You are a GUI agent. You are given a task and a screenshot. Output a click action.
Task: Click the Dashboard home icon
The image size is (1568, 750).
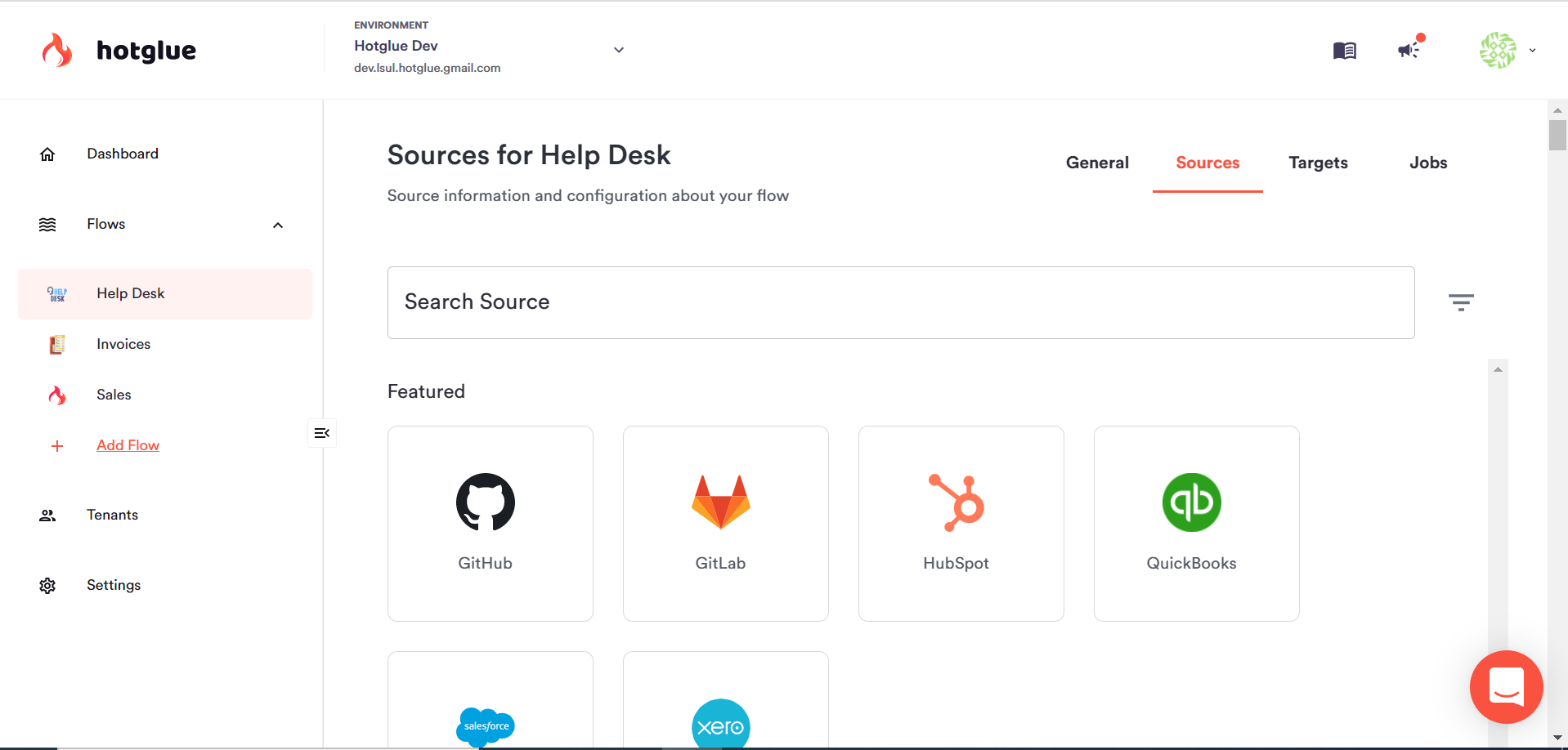pos(47,154)
